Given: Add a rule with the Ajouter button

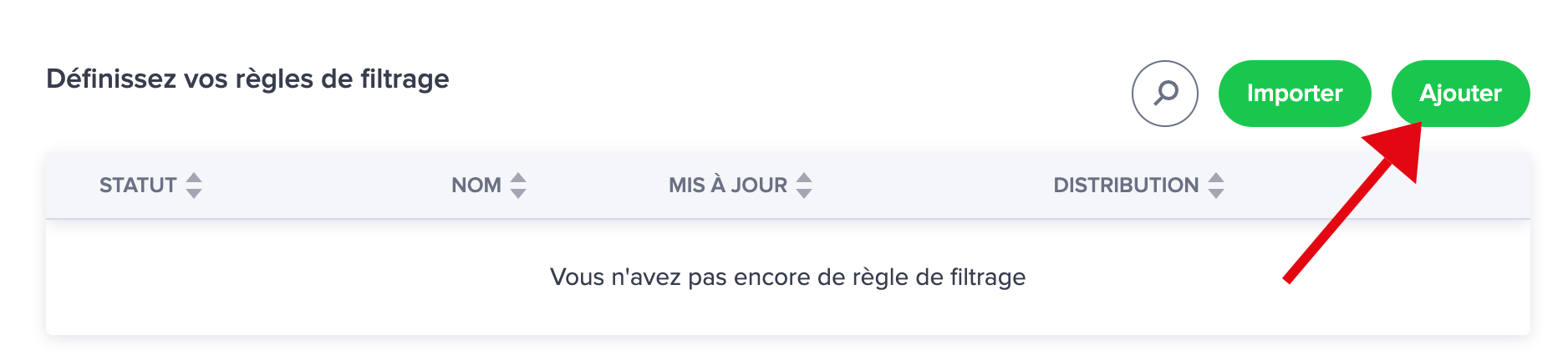Looking at the screenshot, I should click(1460, 94).
